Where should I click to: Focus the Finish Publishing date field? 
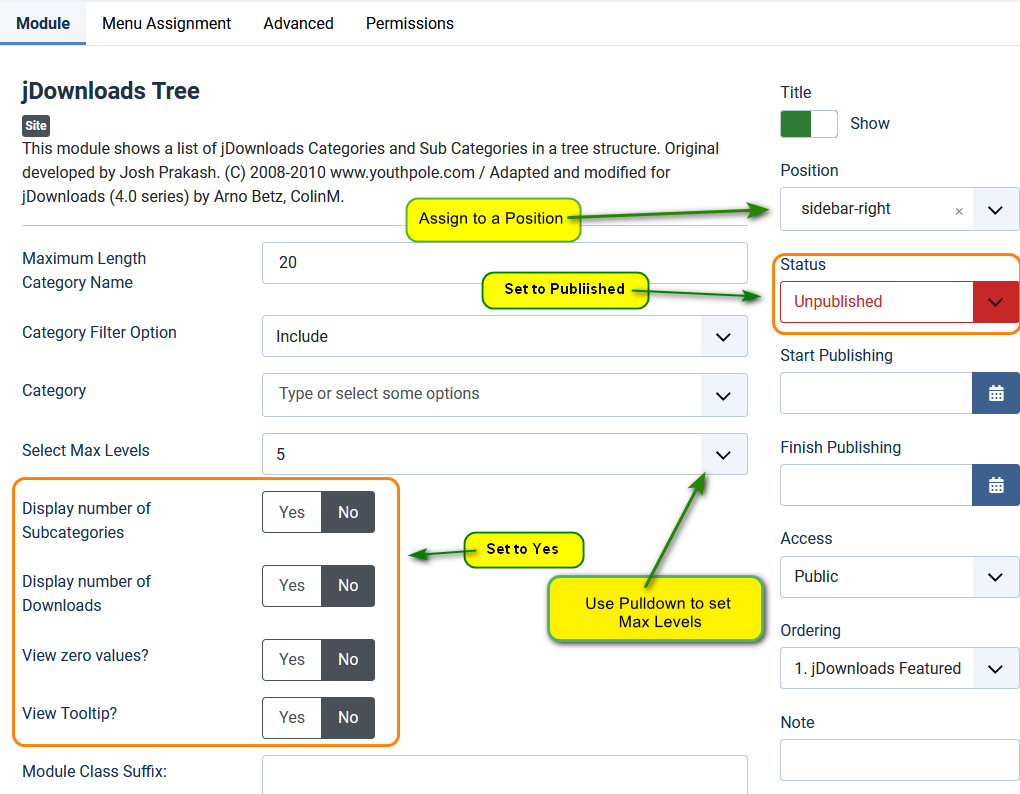coord(876,485)
